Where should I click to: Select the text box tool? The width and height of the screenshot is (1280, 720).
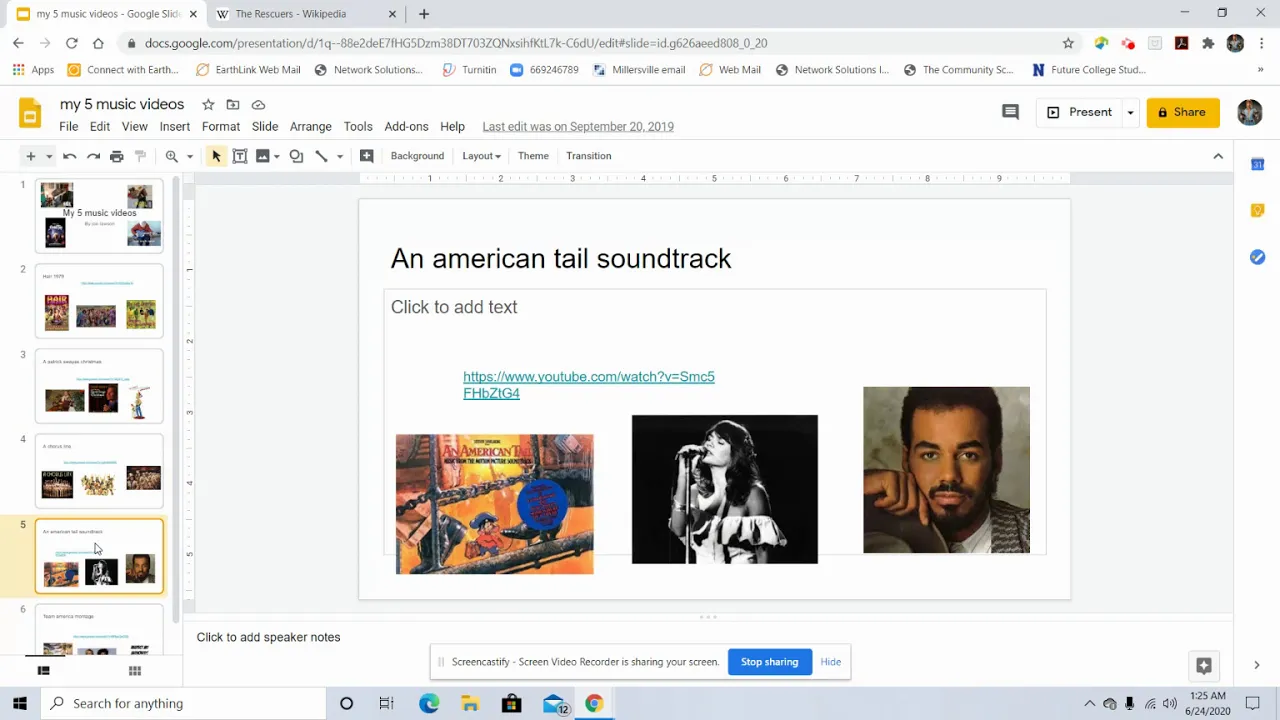tap(240, 156)
